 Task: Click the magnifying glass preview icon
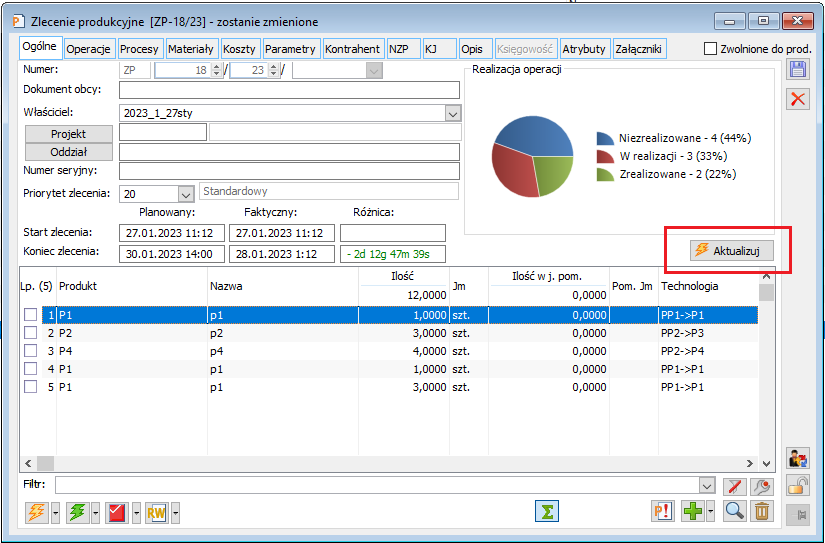[735, 511]
